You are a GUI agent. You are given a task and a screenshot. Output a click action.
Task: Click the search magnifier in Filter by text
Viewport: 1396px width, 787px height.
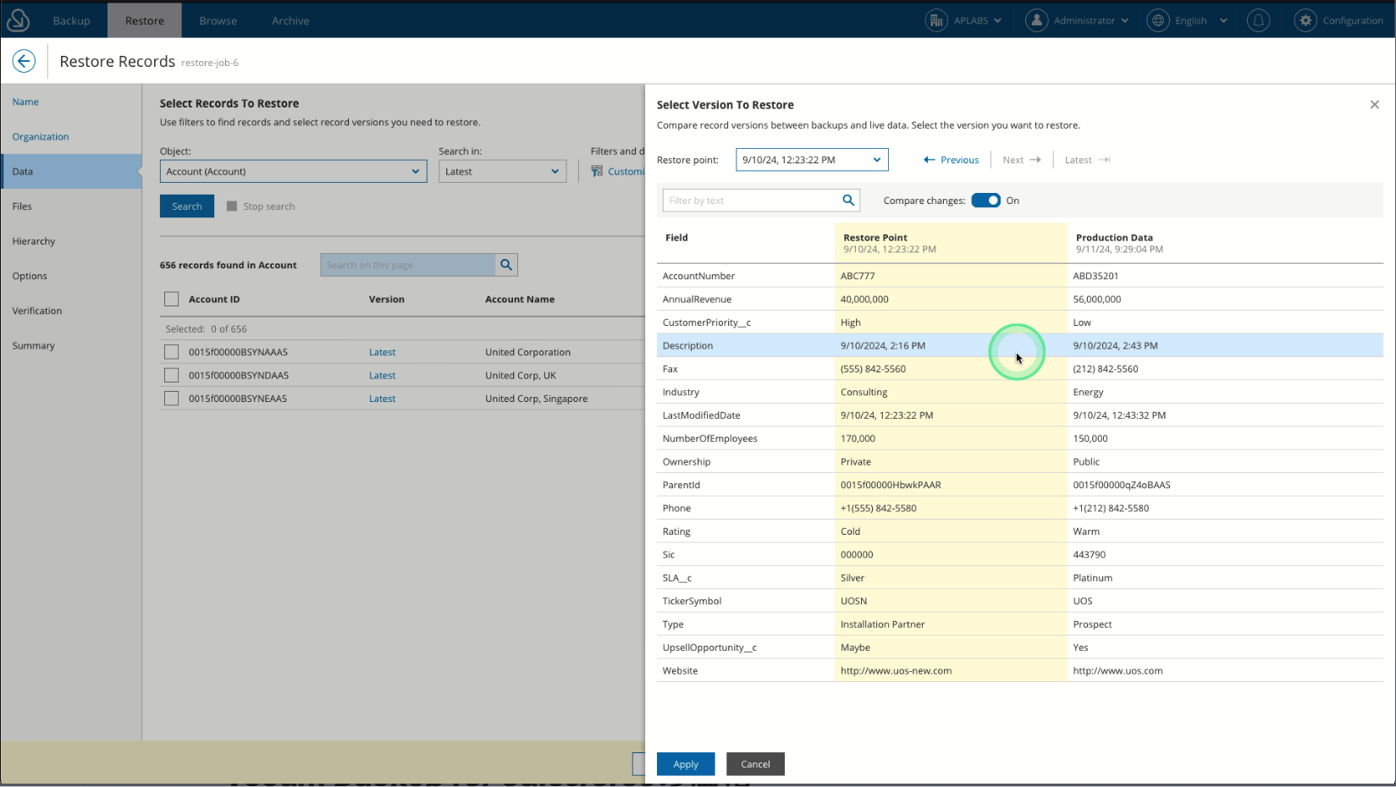(x=848, y=200)
